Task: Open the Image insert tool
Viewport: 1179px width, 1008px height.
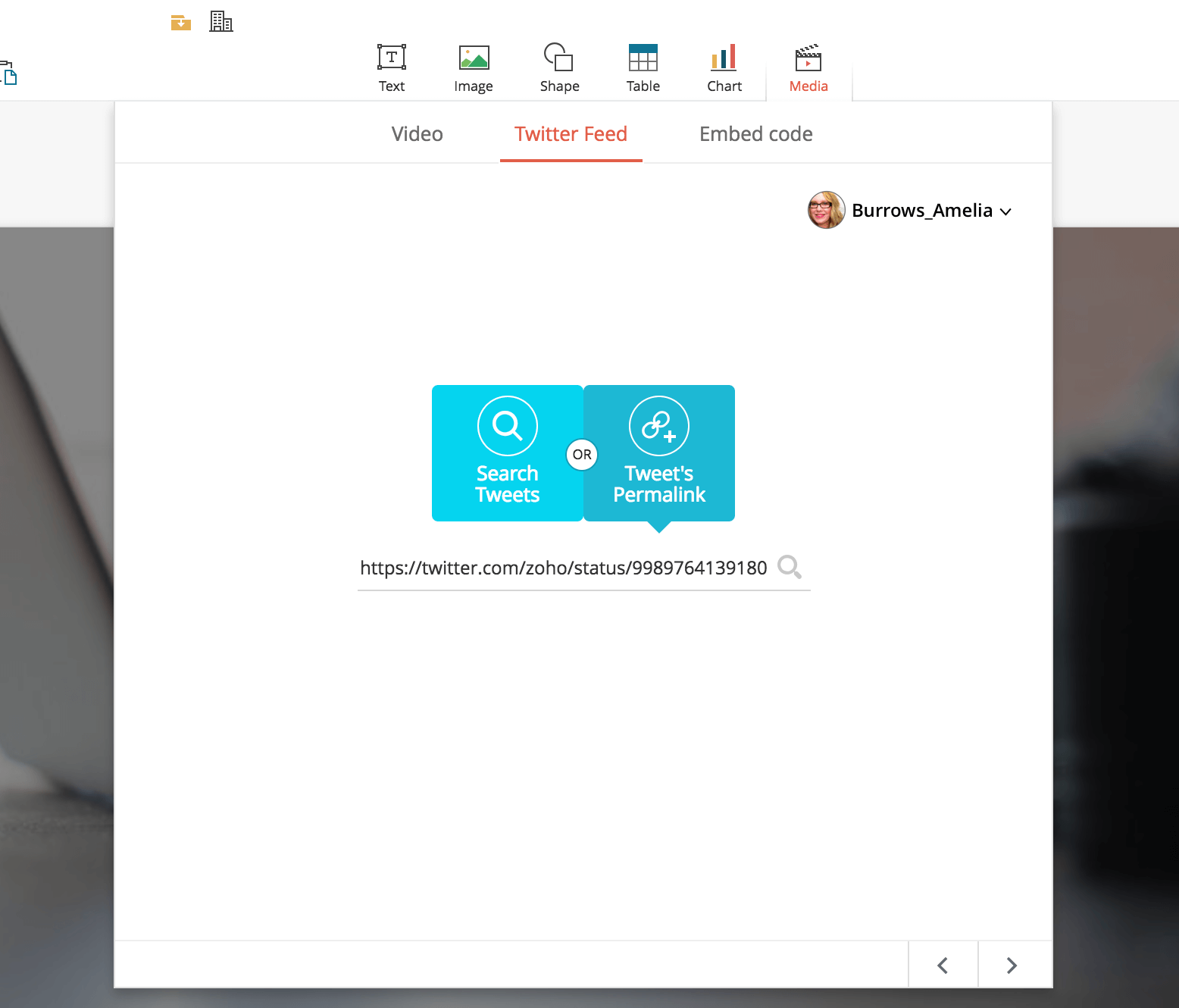Action: pos(474,68)
